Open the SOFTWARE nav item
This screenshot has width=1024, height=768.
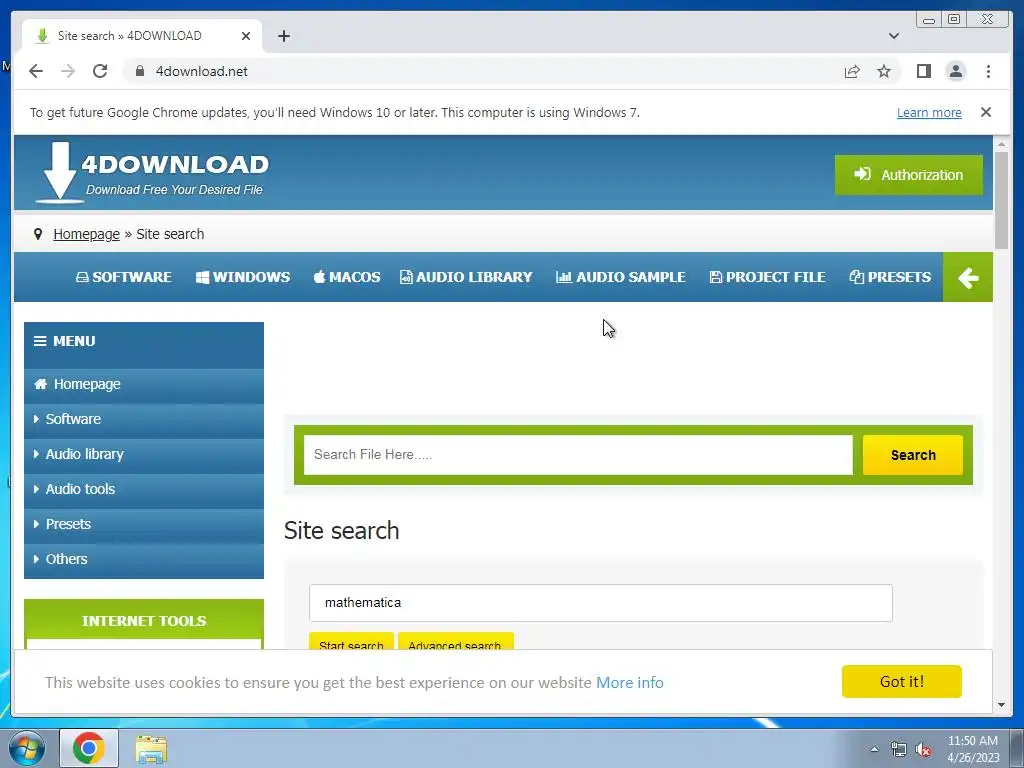pyautogui.click(x=123, y=277)
